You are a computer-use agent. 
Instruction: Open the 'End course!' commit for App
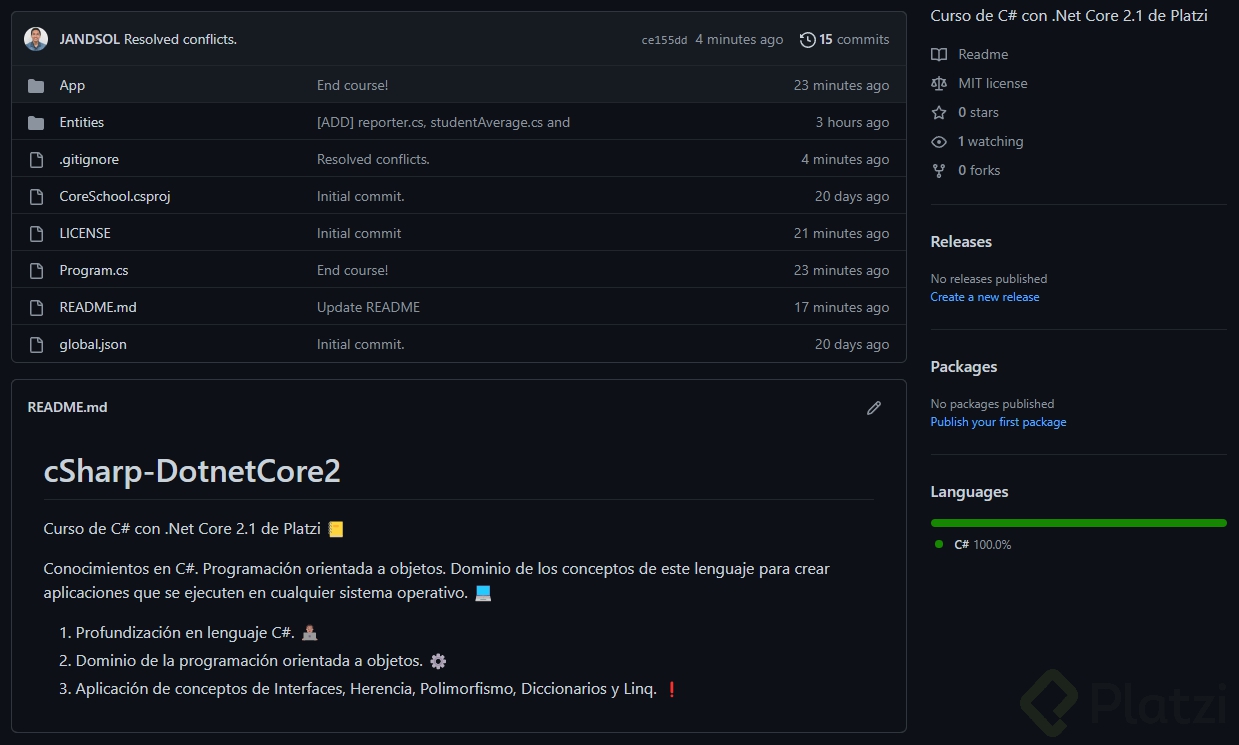click(x=352, y=86)
